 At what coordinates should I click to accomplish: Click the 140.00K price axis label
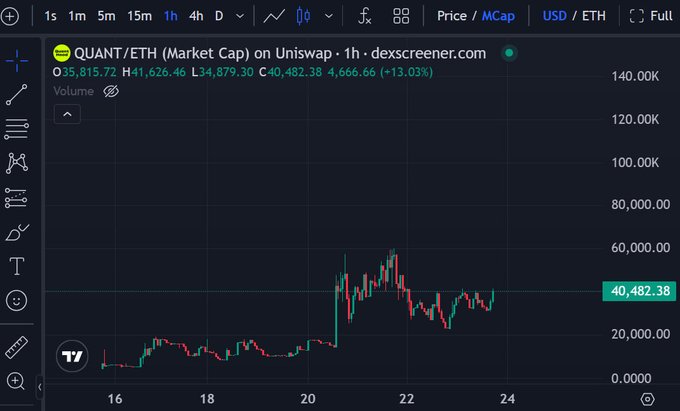635,76
